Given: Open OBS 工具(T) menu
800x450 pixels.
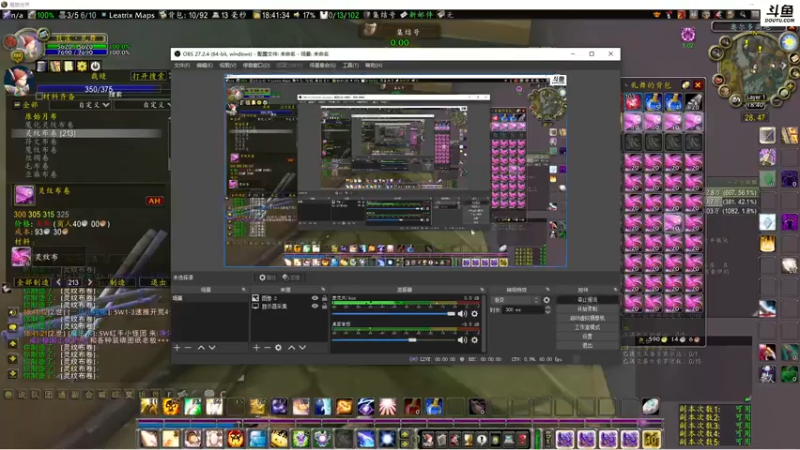Looking at the screenshot, I should [351, 65].
